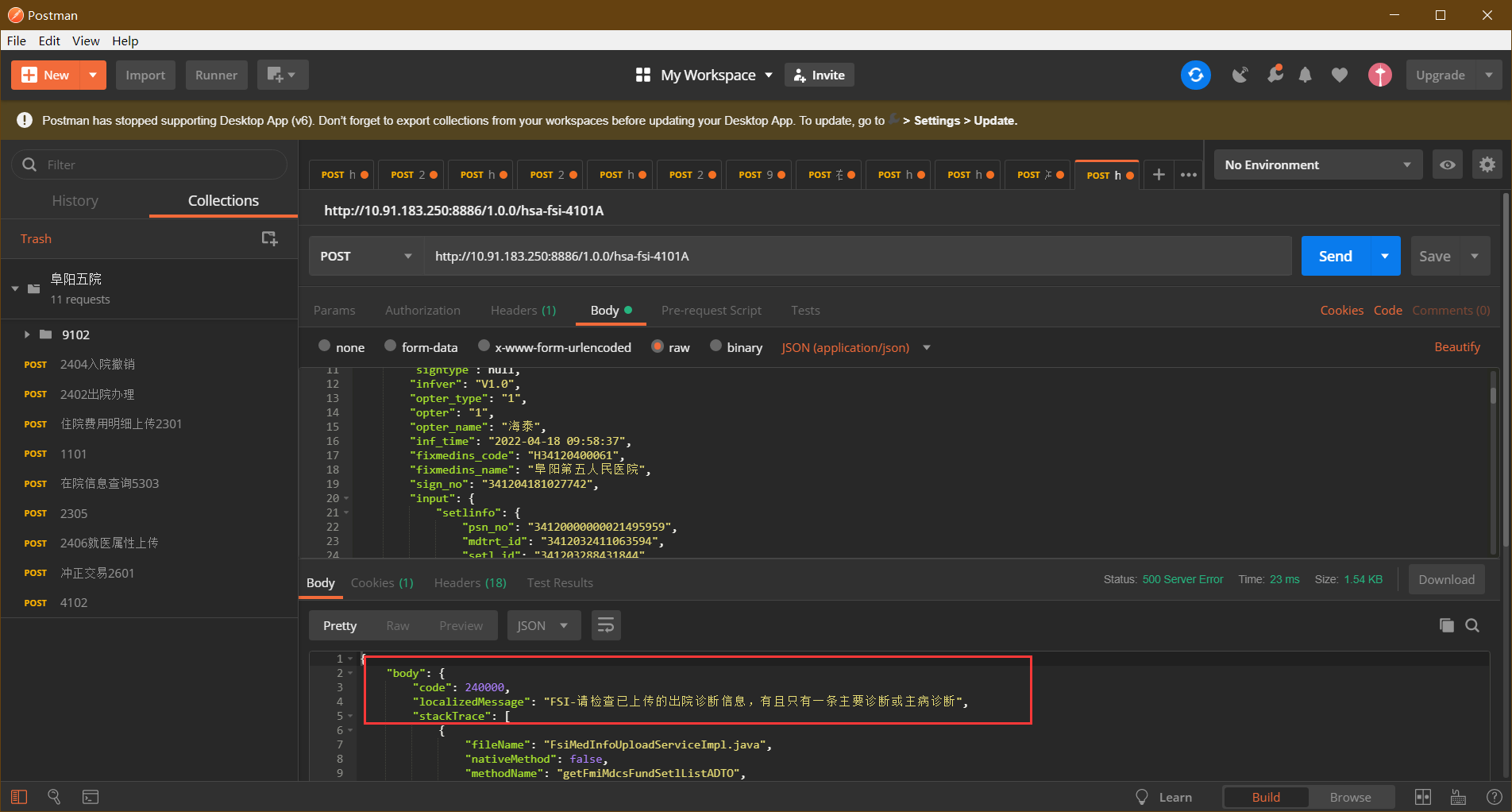The width and height of the screenshot is (1512, 812).
Task: Switch to the History tab
Action: [75, 201]
